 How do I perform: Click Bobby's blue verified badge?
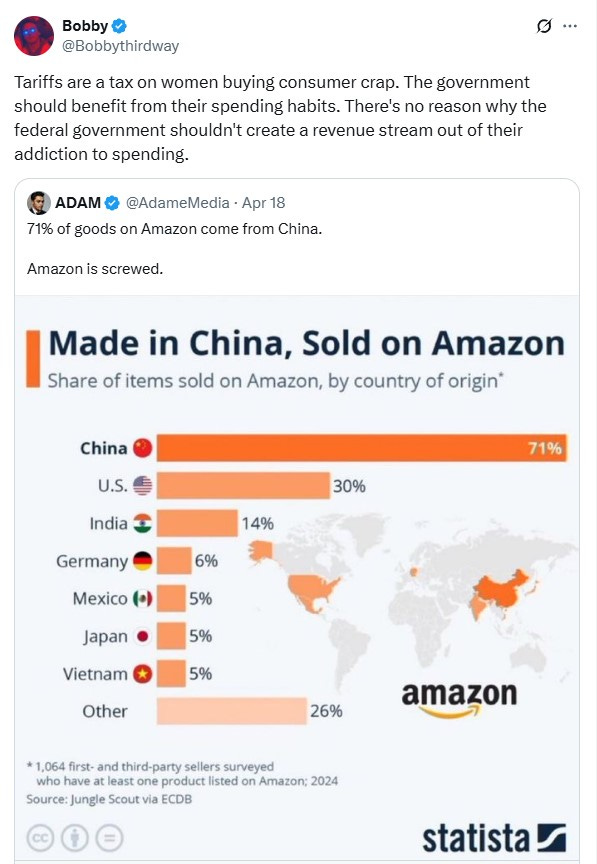(119, 26)
